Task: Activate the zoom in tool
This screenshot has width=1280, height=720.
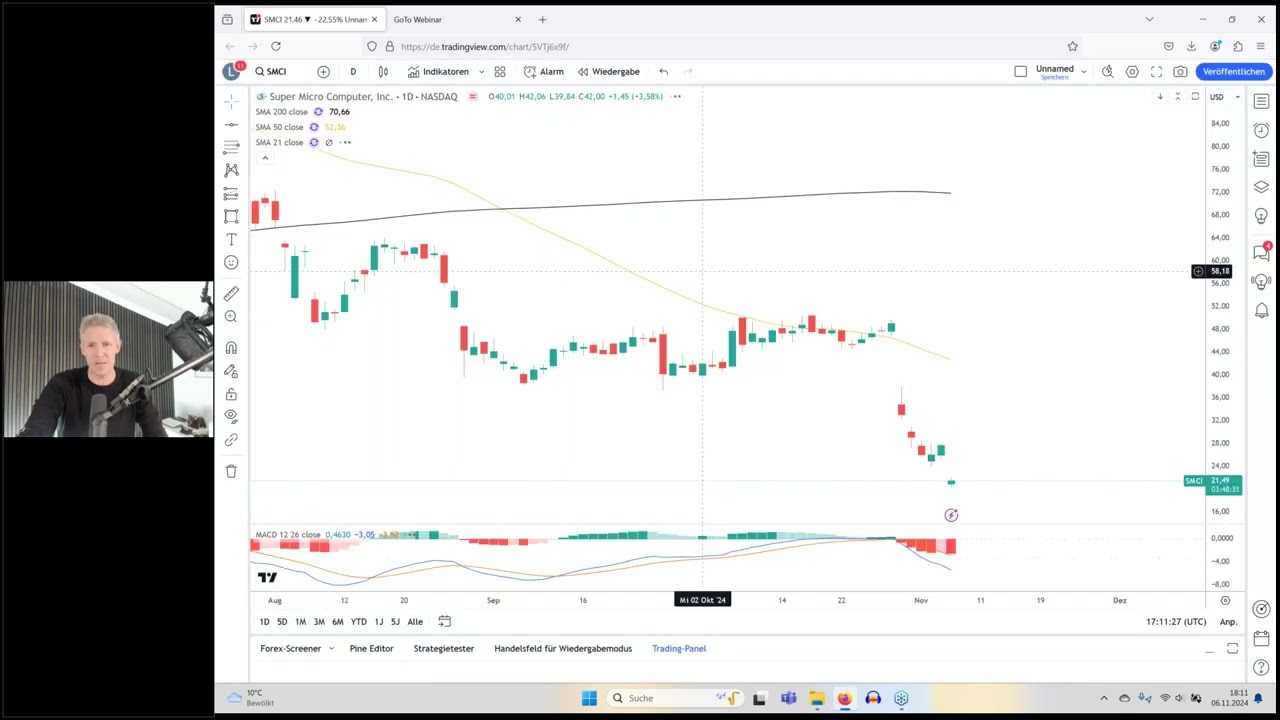Action: 231,316
